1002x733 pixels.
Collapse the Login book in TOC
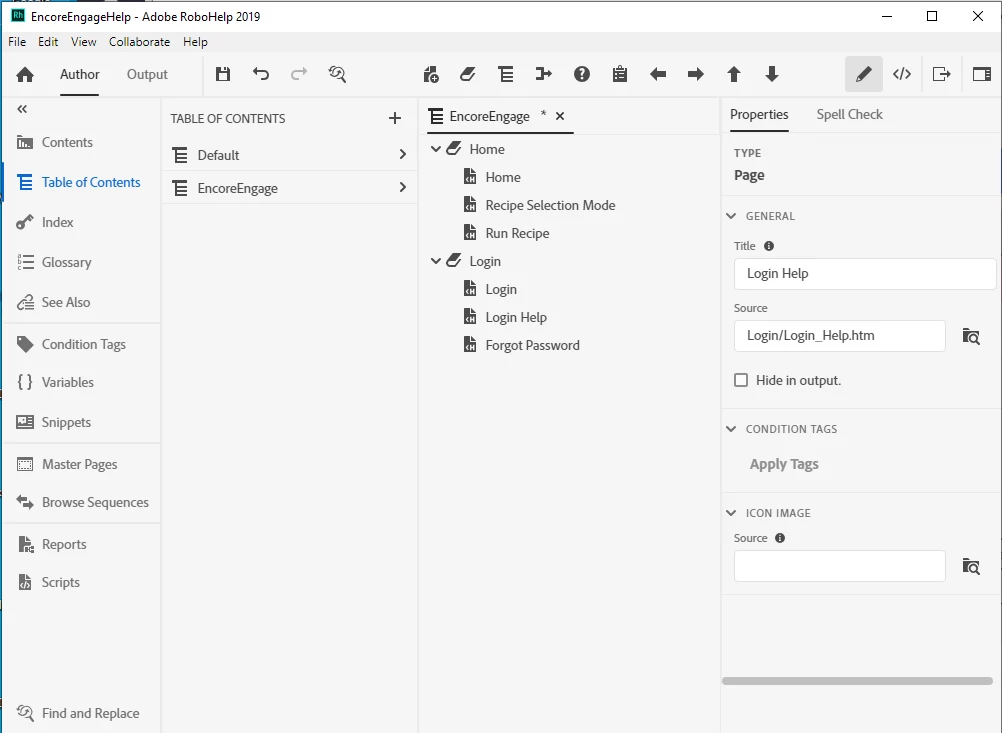tap(436, 261)
